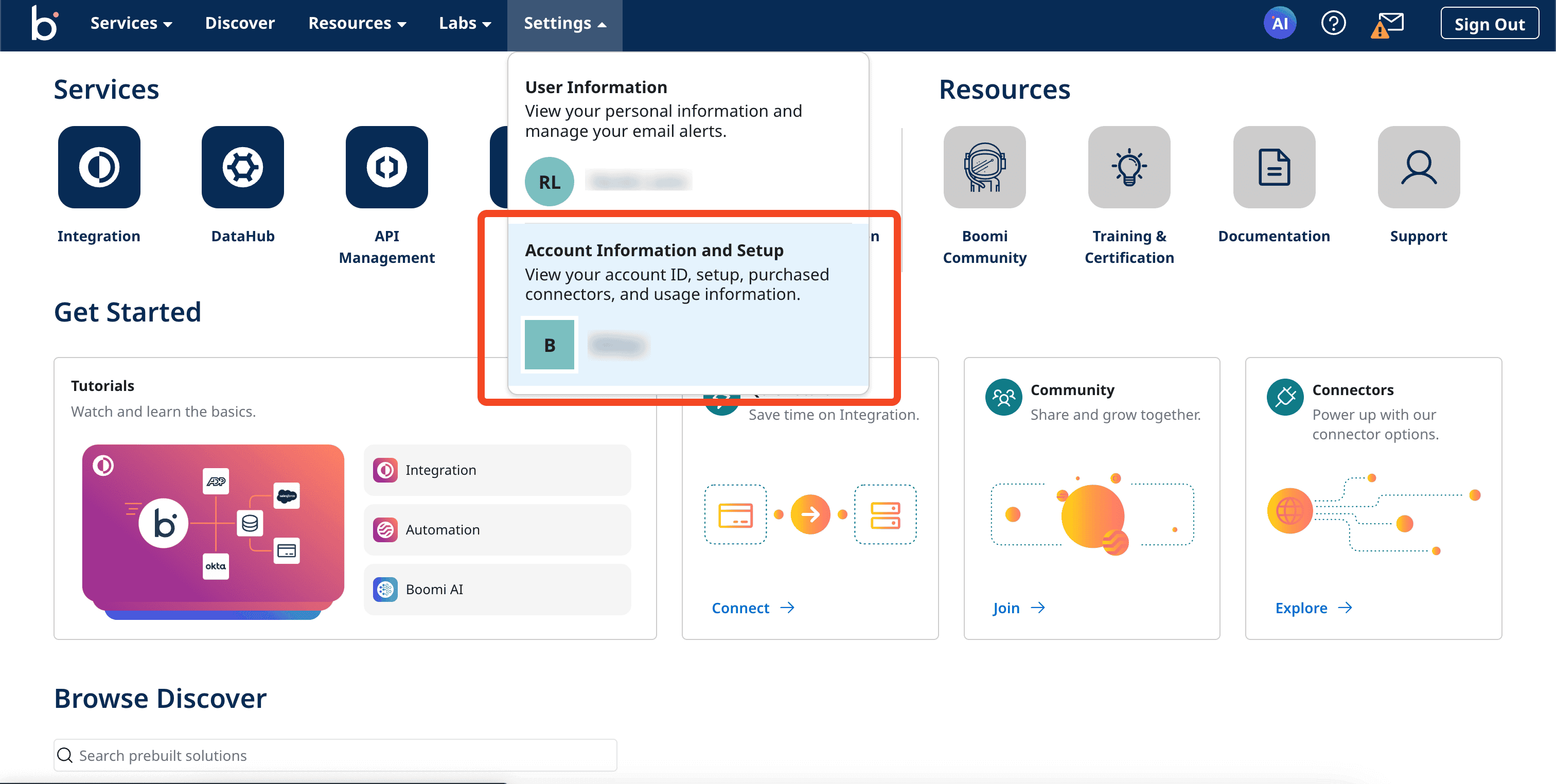
Task: Open the Integration service icon
Action: (99, 167)
